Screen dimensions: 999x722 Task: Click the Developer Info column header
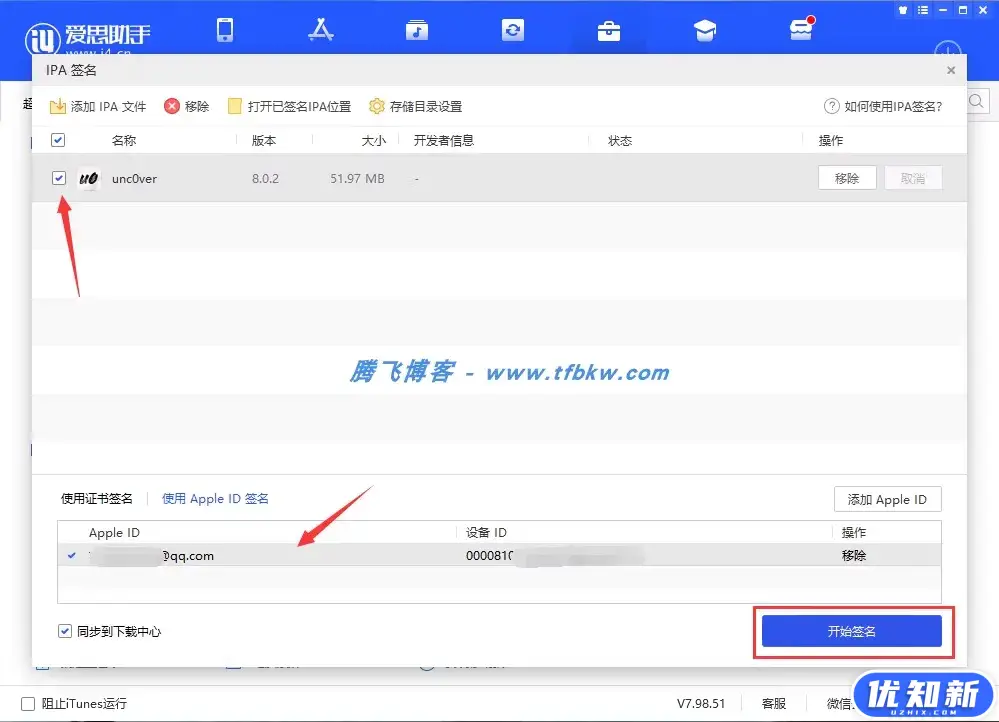click(x=443, y=140)
